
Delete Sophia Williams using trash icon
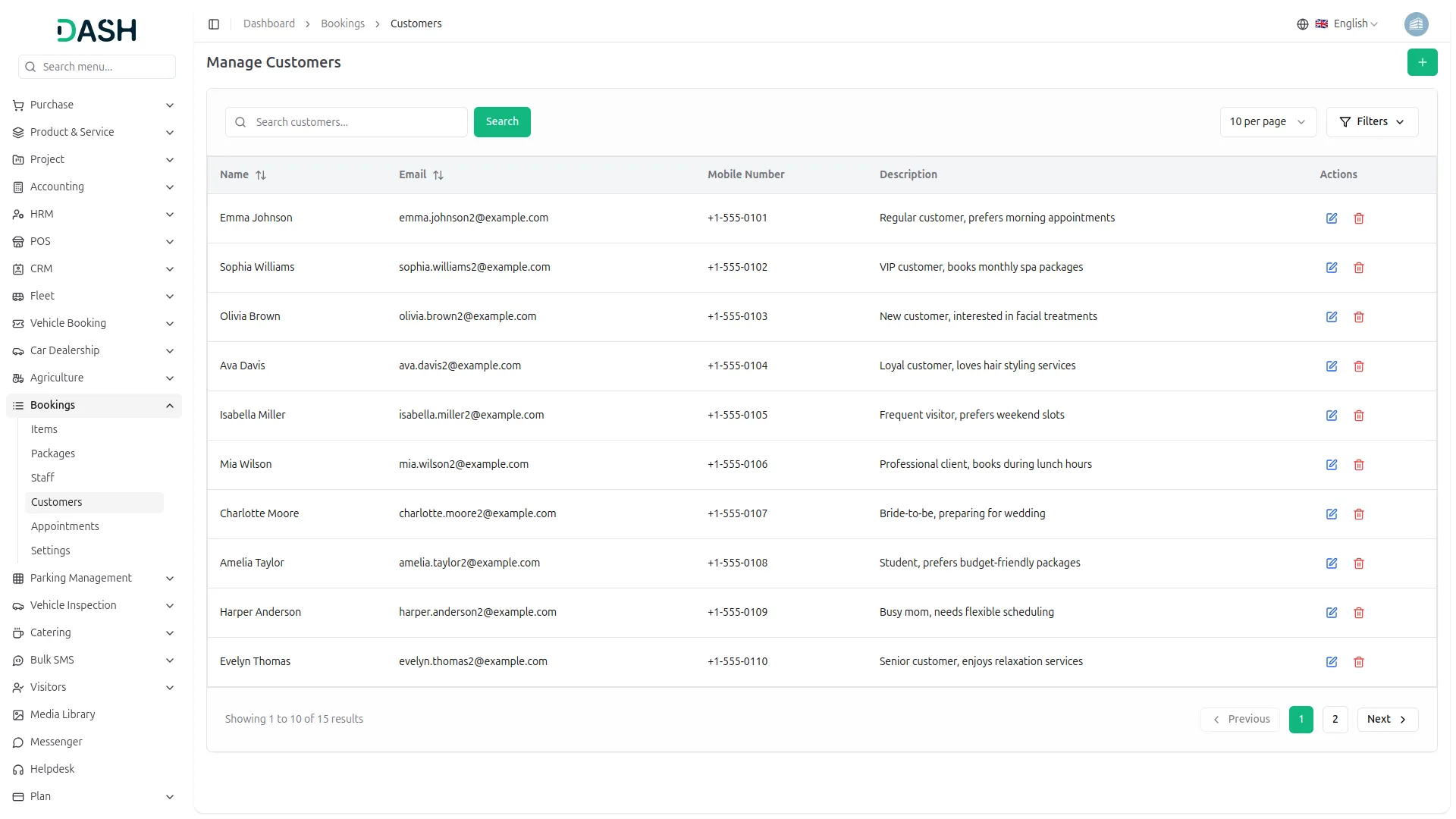click(x=1358, y=268)
